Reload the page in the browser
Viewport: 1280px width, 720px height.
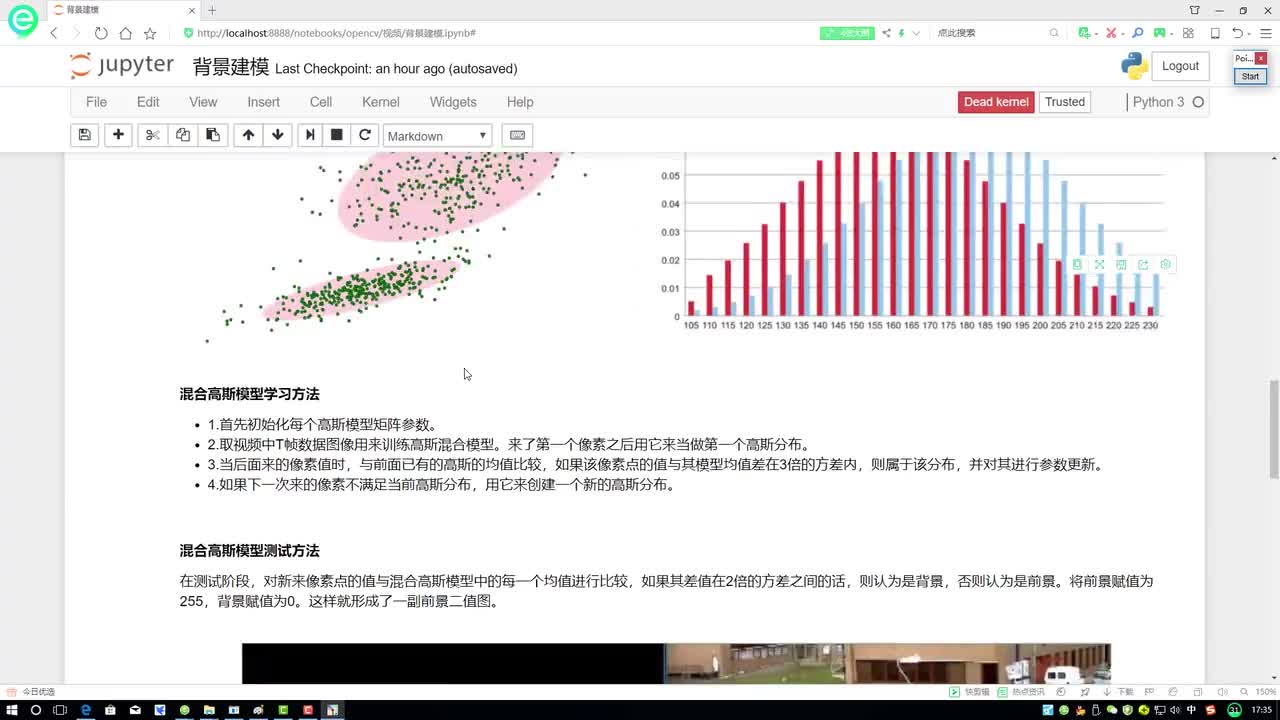coord(101,33)
